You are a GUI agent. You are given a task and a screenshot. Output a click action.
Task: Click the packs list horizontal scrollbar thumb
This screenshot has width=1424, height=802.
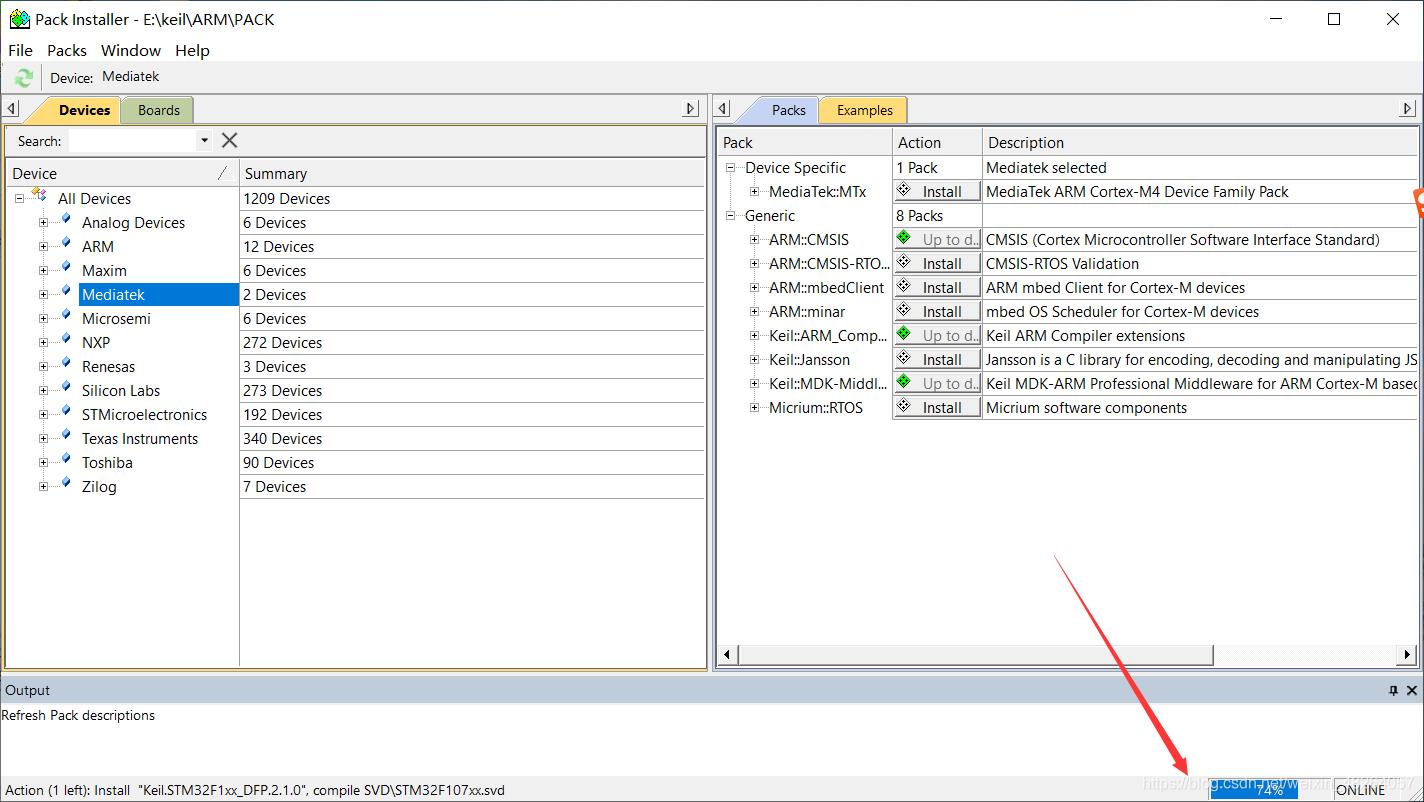[x=976, y=655]
